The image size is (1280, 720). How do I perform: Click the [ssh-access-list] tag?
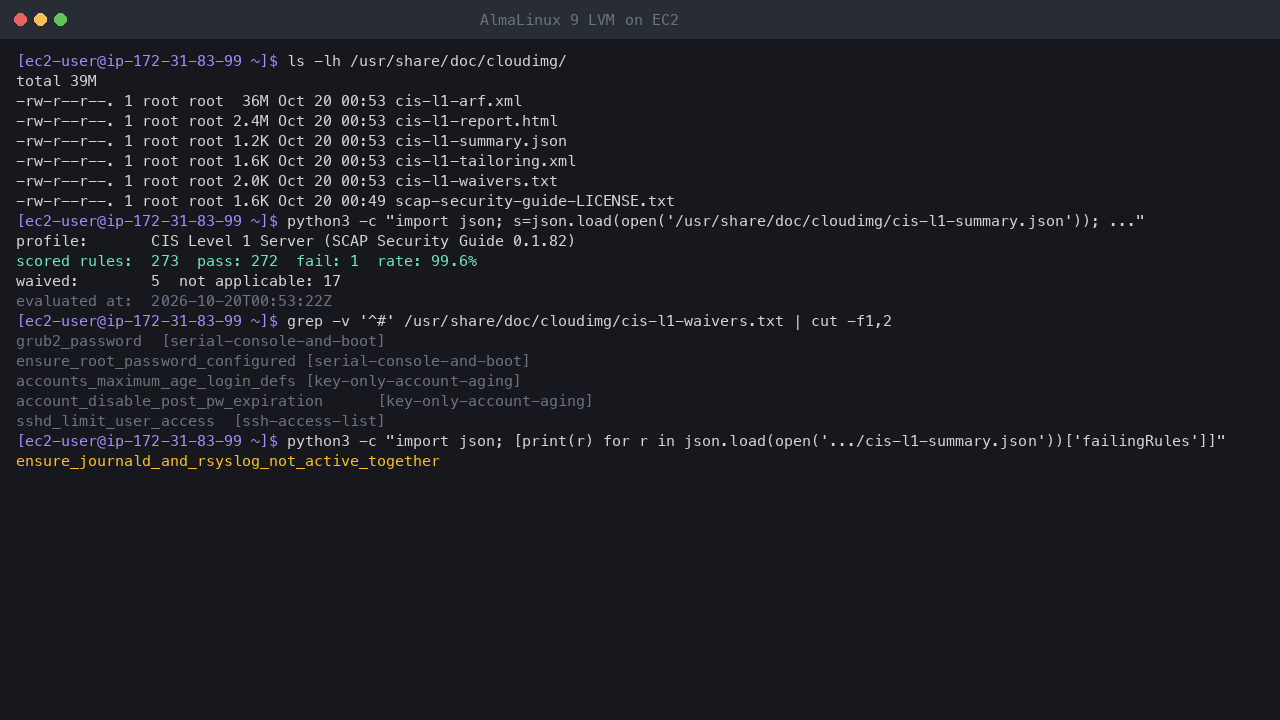pos(309,421)
